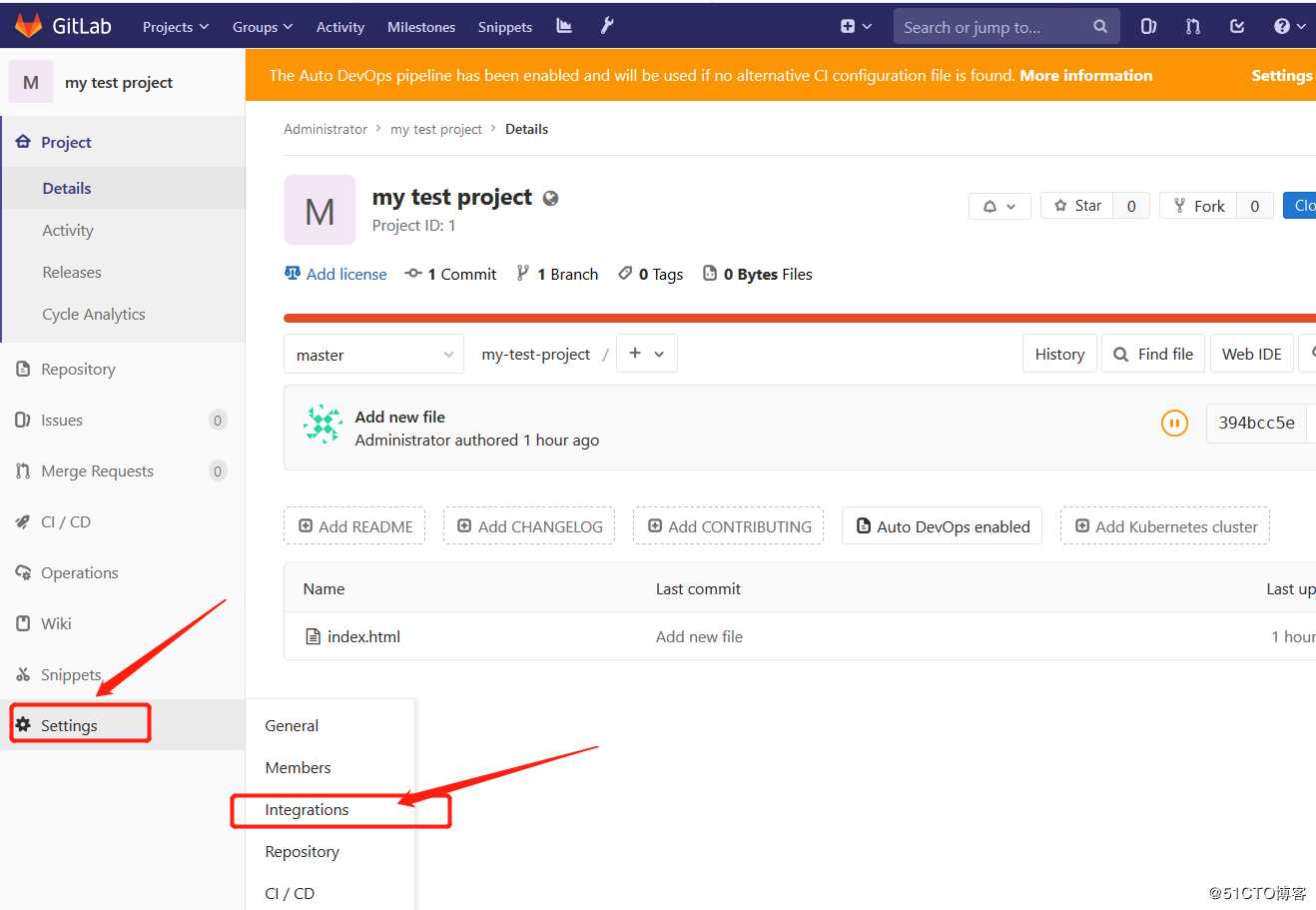The image size is (1316, 910).
Task: Click Auto DevOps enabled button
Action: (943, 525)
